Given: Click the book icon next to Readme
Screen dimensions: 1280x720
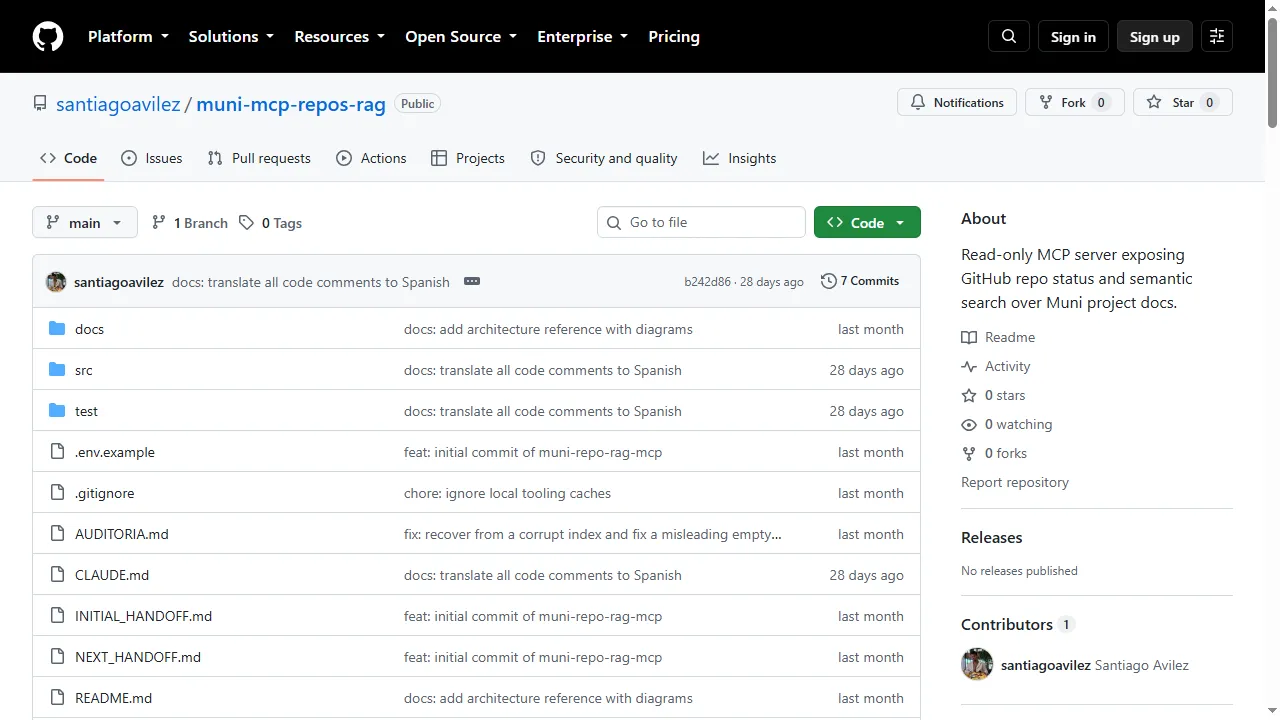Looking at the screenshot, I should (x=969, y=337).
